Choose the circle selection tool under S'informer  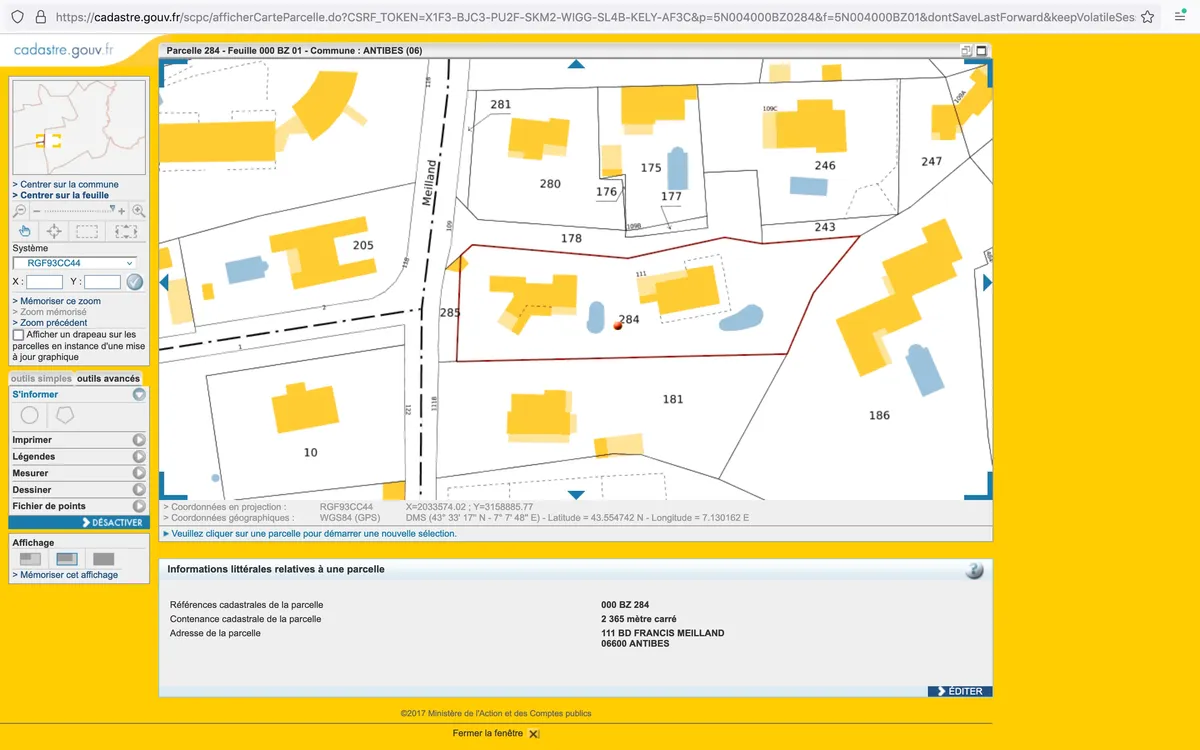pyautogui.click(x=30, y=415)
